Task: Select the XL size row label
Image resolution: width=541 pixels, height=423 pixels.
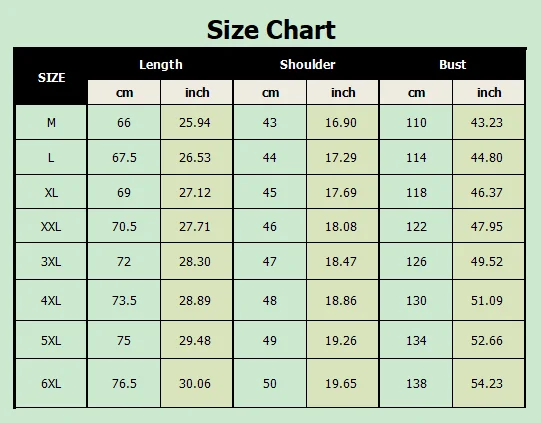Action: 51,192
